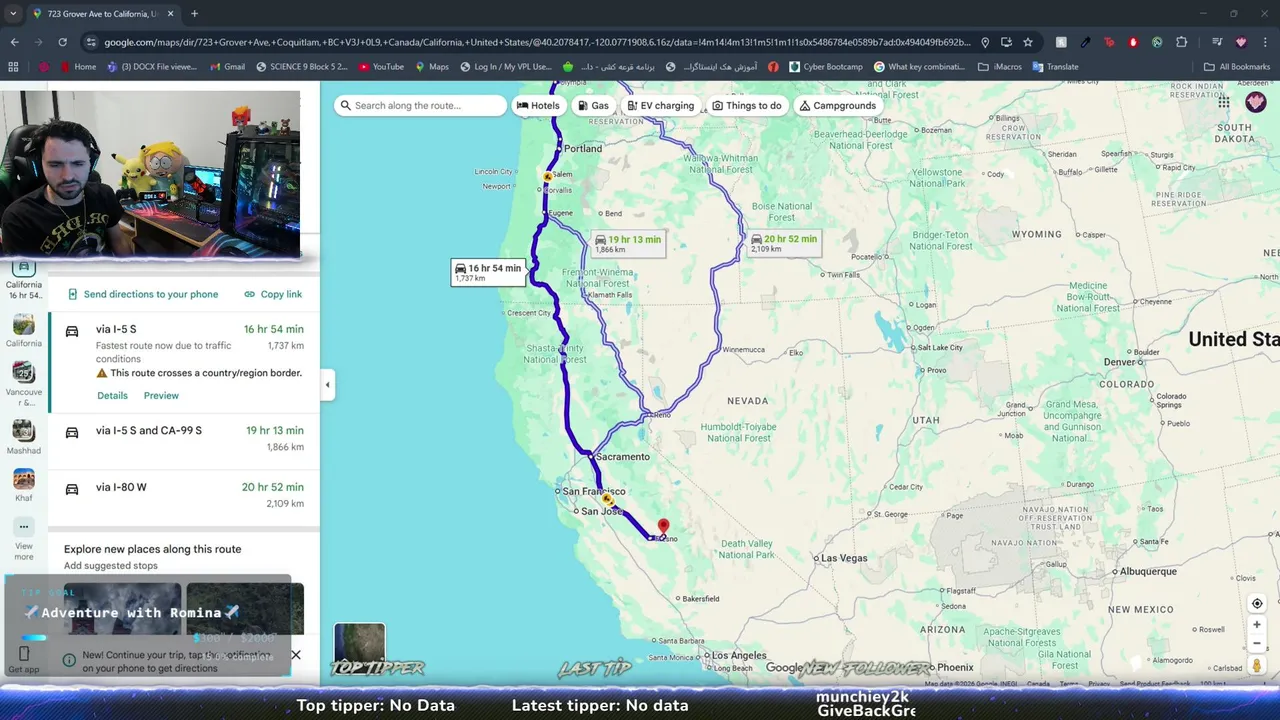Screen dimensions: 1280x720
Task: Click the Portland city label on the map
Action: point(583,149)
